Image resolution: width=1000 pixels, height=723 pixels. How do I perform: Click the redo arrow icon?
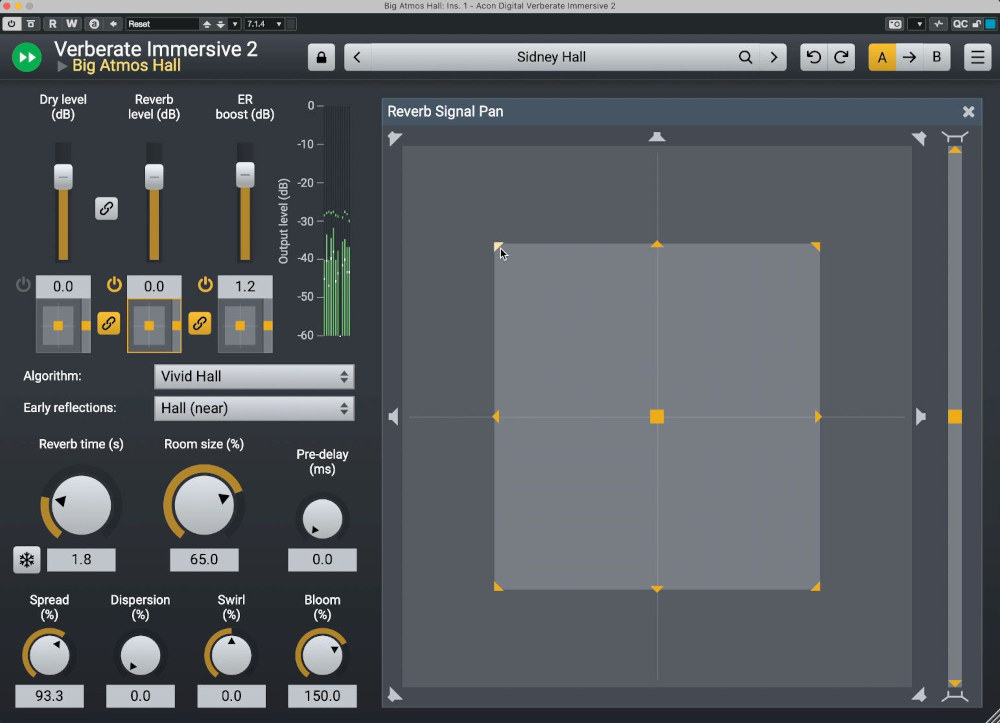coord(841,57)
